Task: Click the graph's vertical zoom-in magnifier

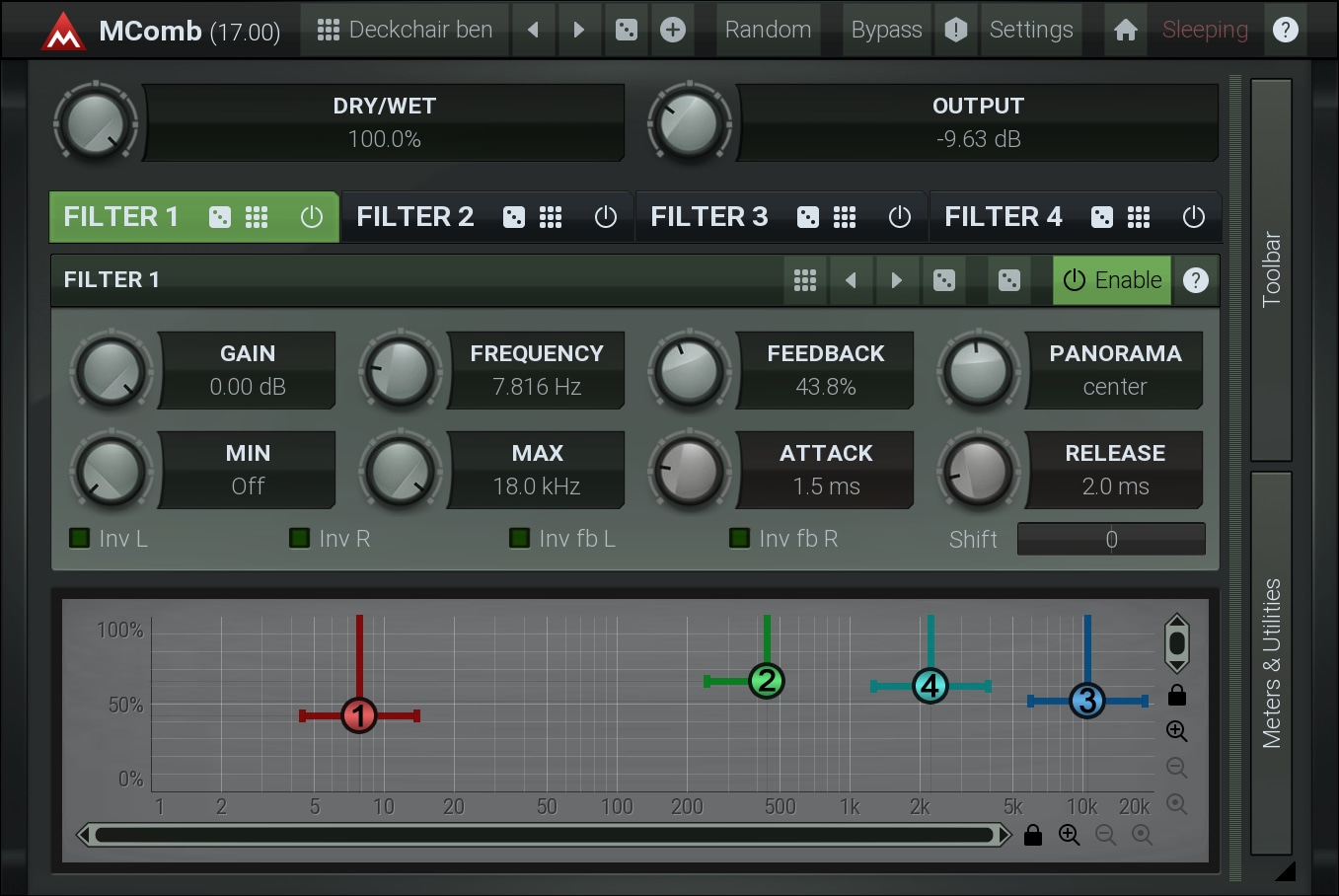Action: 1176,731
